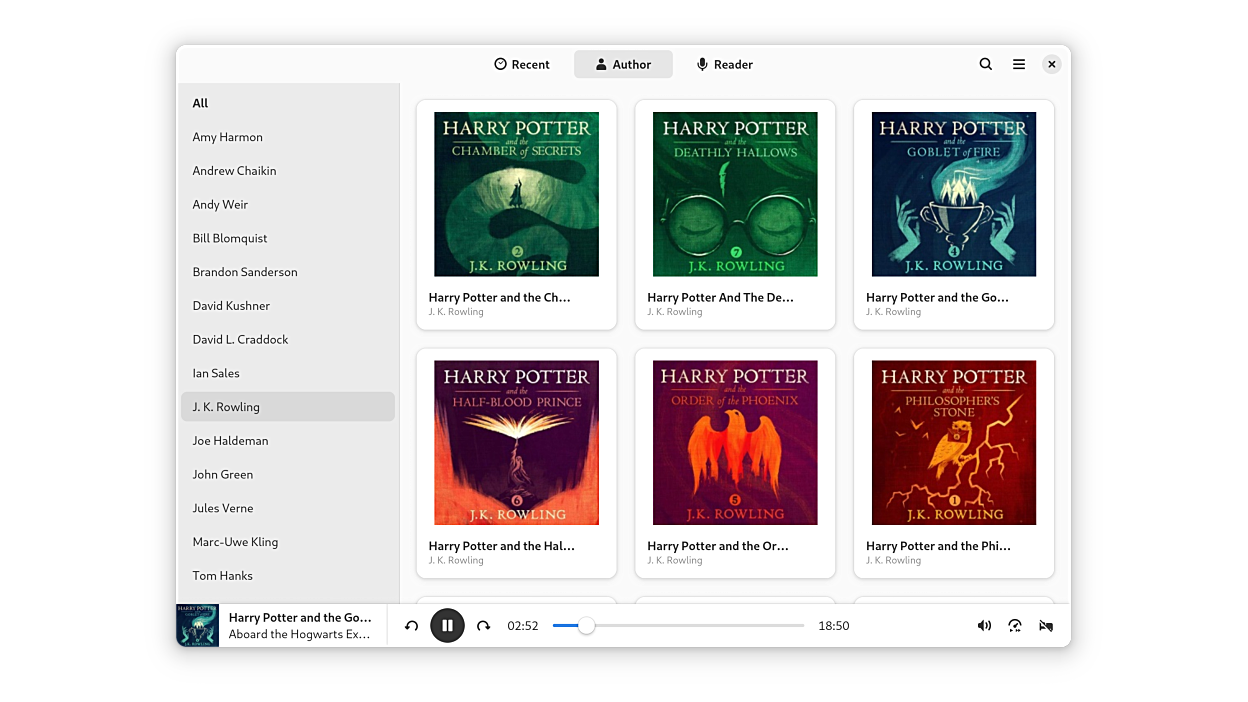Screen dimensions: 1248x702
Task: Click the now-playing cover thumbnail
Action: point(197,626)
